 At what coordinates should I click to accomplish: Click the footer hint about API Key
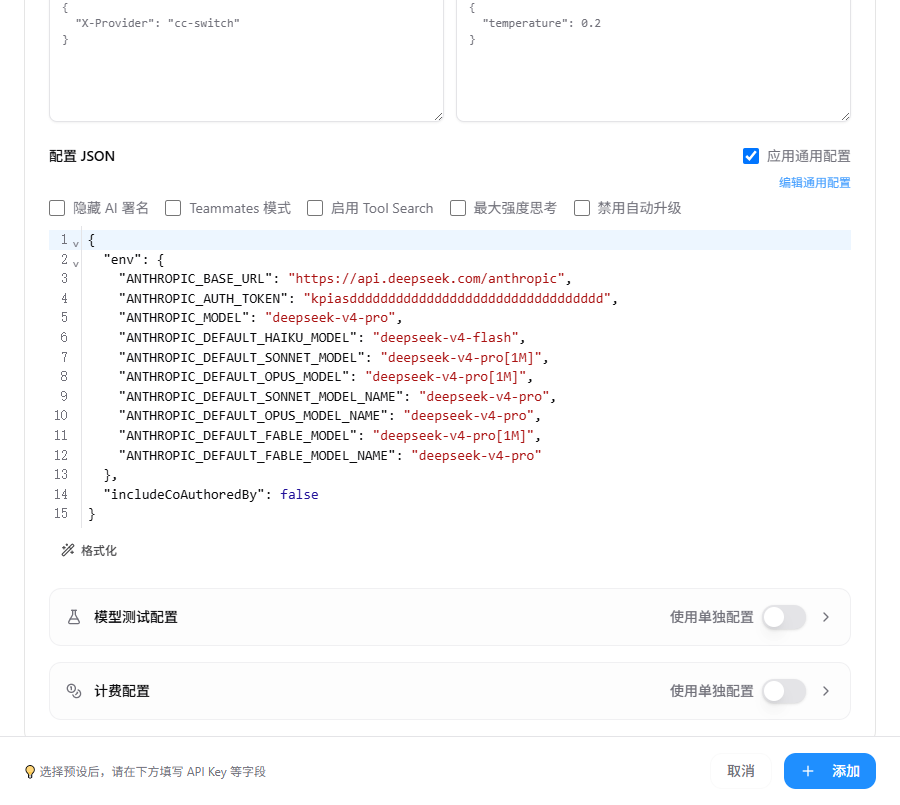[x=153, y=772]
